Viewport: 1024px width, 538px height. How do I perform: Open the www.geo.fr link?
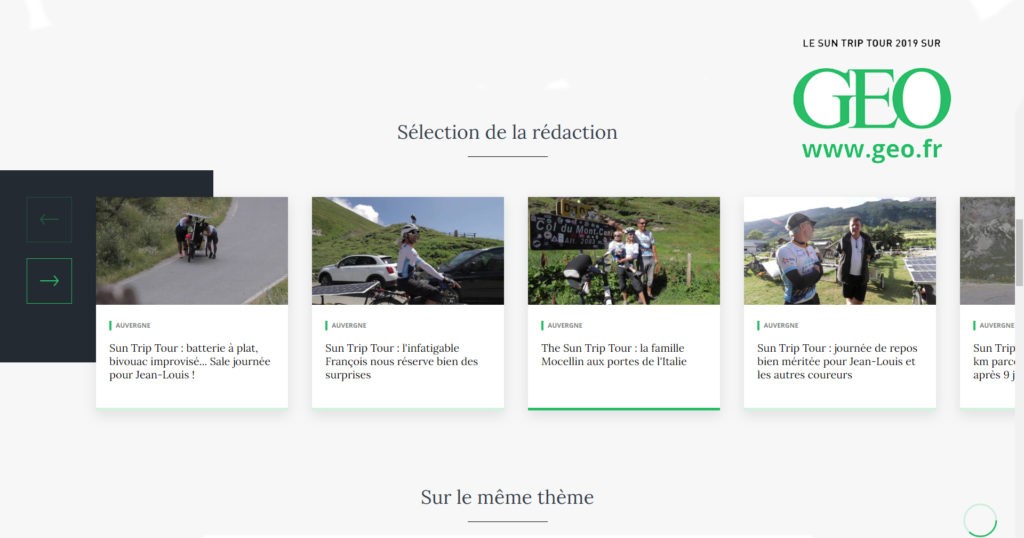click(871, 150)
